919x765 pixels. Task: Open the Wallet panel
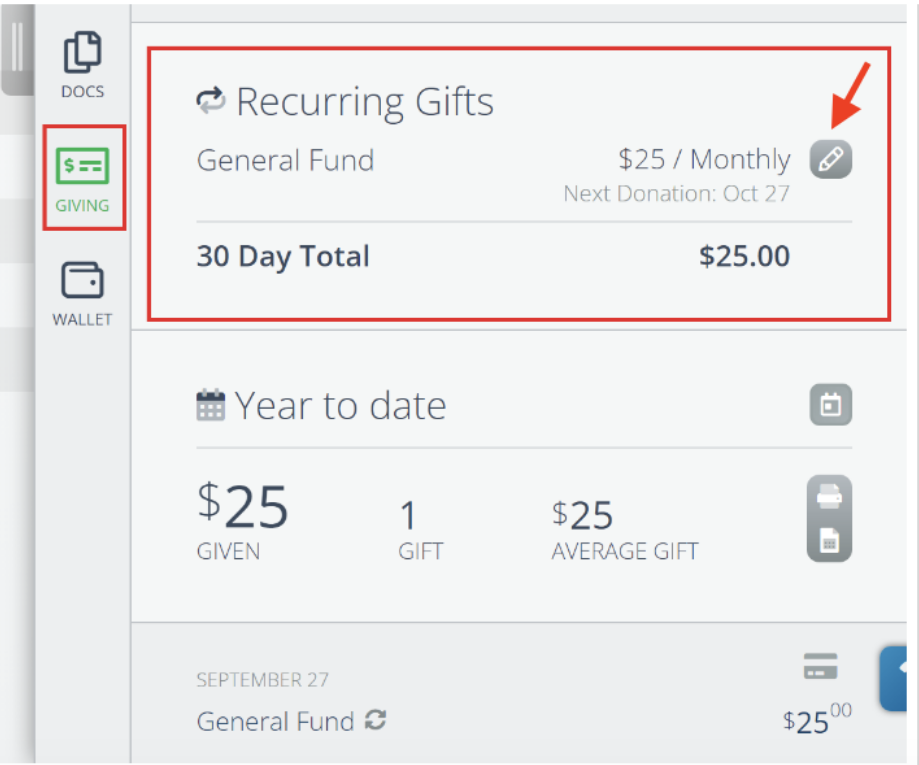point(83,290)
